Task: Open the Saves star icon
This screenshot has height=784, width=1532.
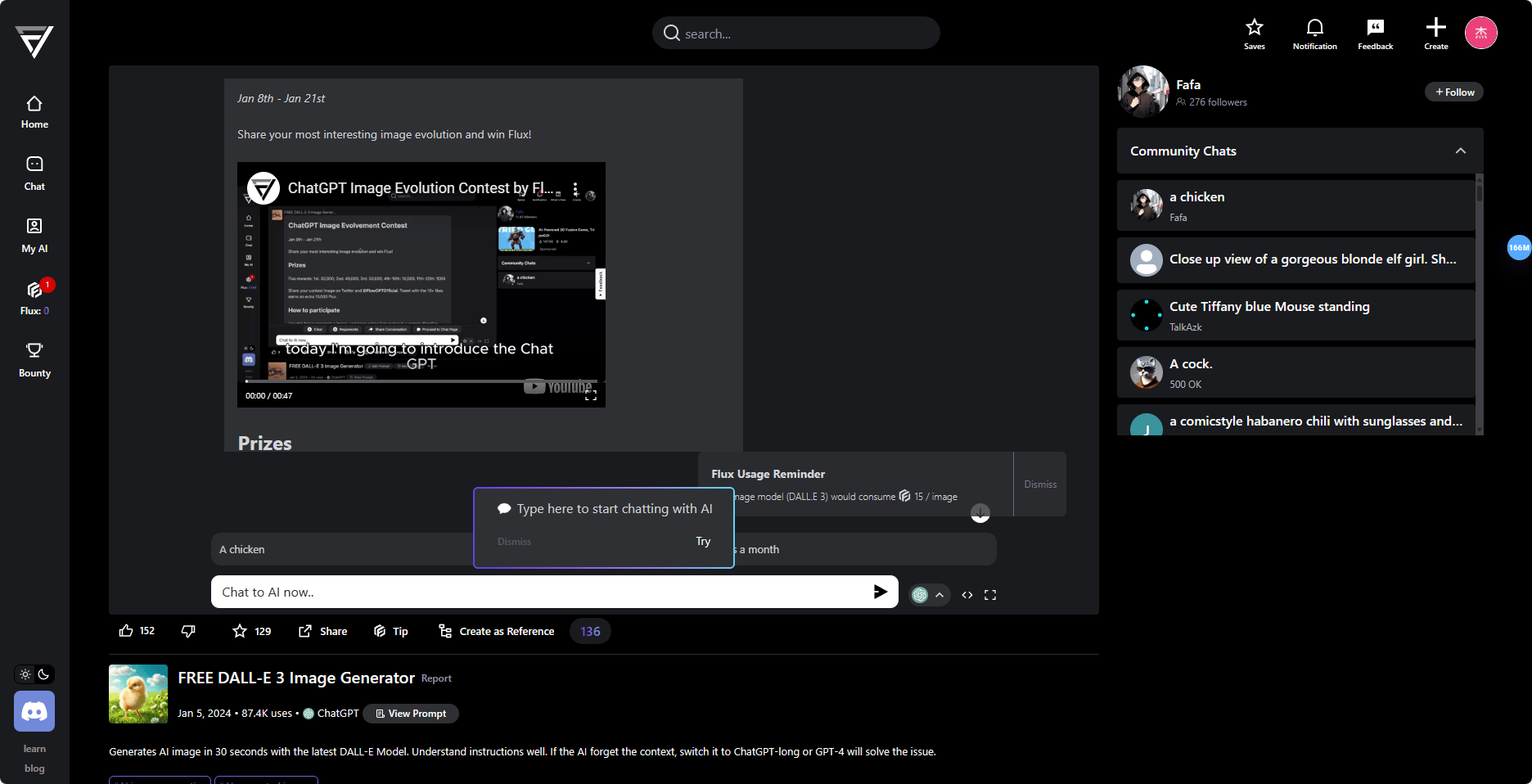Action: click(1254, 34)
